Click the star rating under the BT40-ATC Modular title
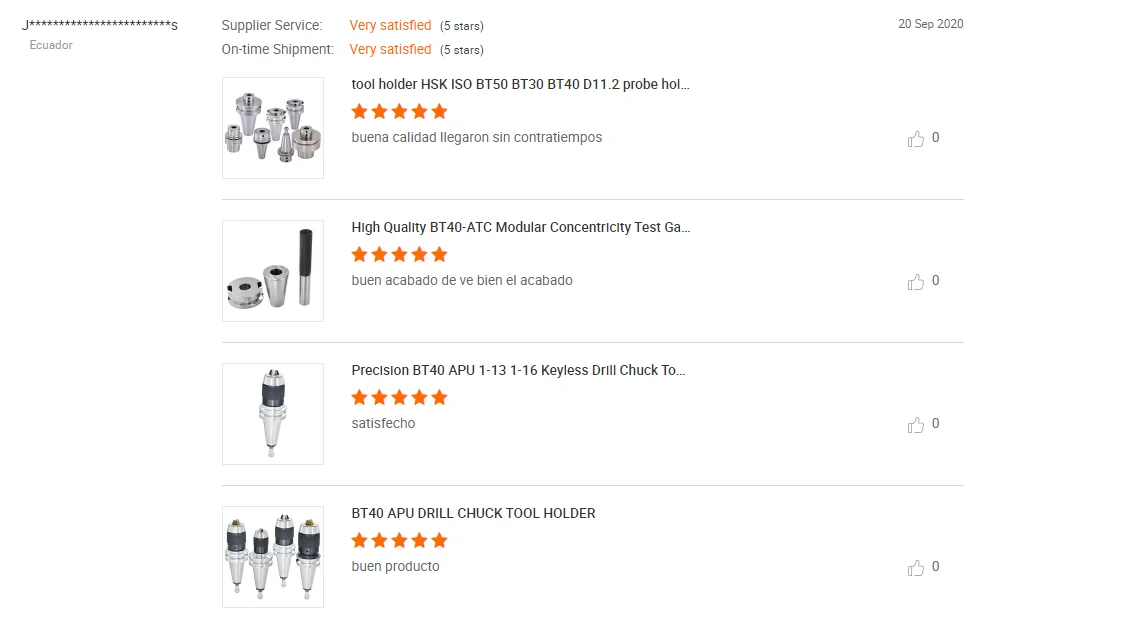This screenshot has height=619, width=1133. point(399,254)
